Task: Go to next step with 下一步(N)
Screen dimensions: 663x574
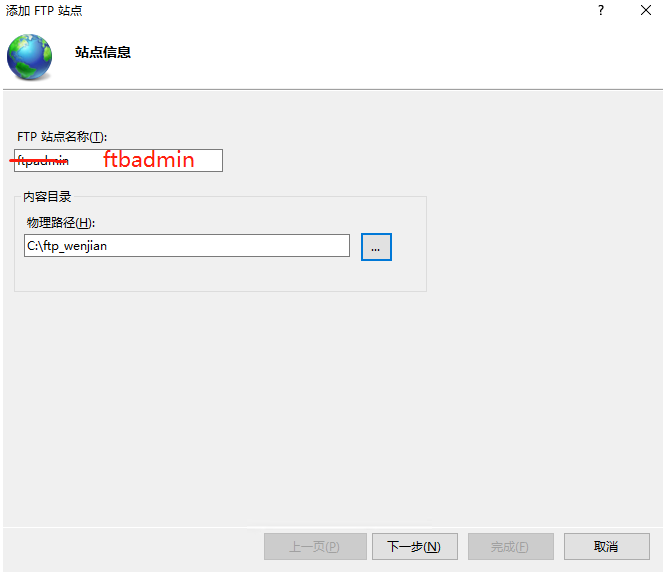Action: point(414,547)
